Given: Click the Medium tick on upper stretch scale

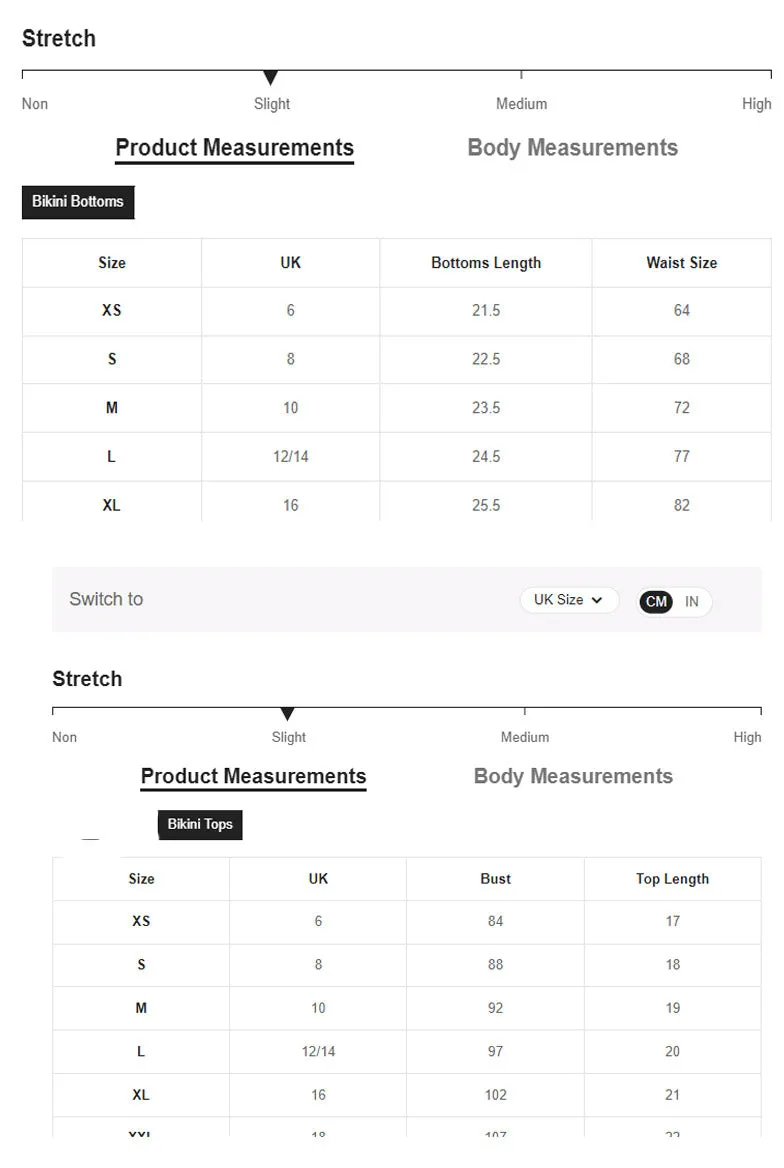Looking at the screenshot, I should tap(521, 74).
